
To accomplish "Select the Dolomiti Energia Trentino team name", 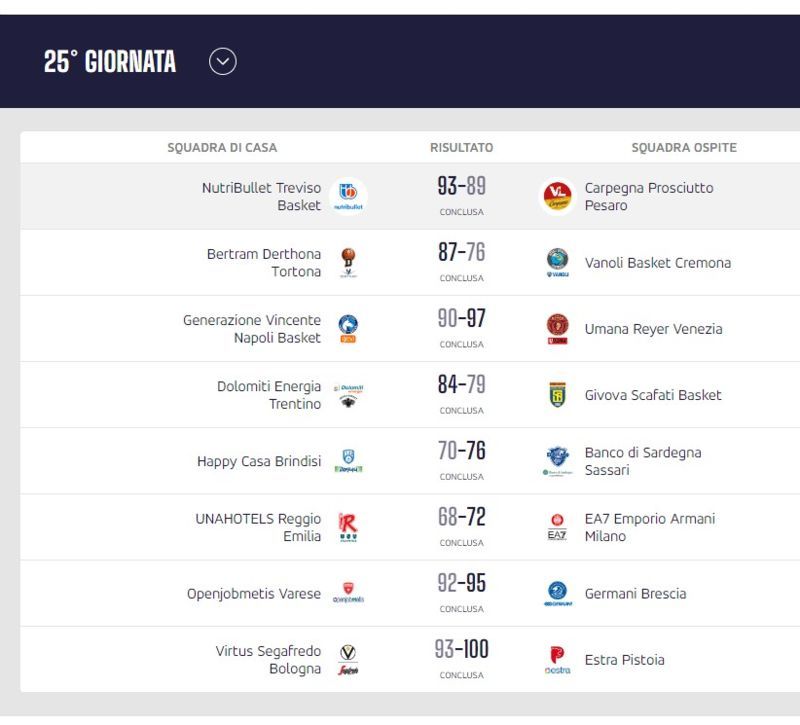I will click(x=269, y=395).
